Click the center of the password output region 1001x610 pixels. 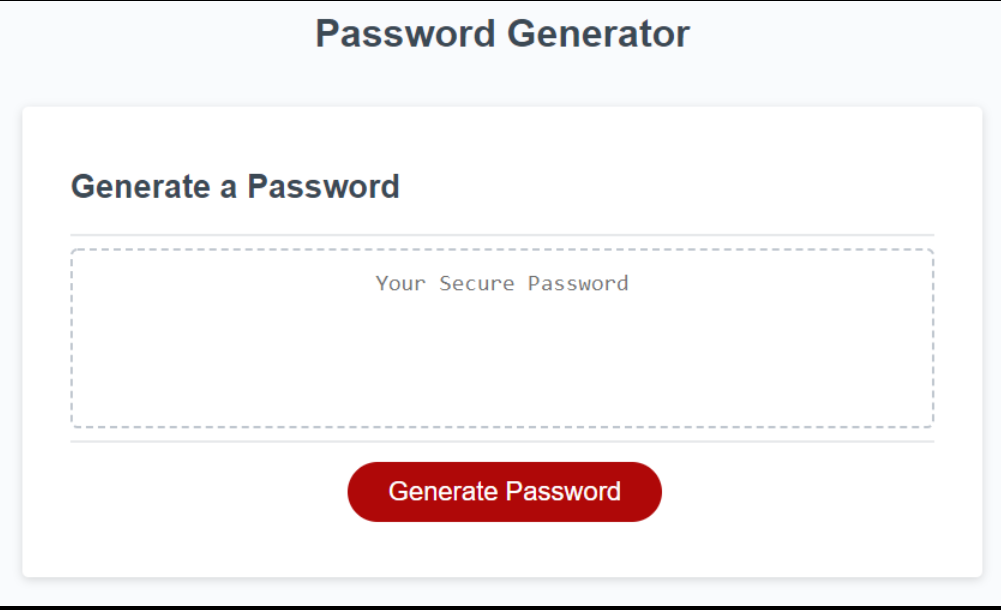pyautogui.click(x=502, y=337)
